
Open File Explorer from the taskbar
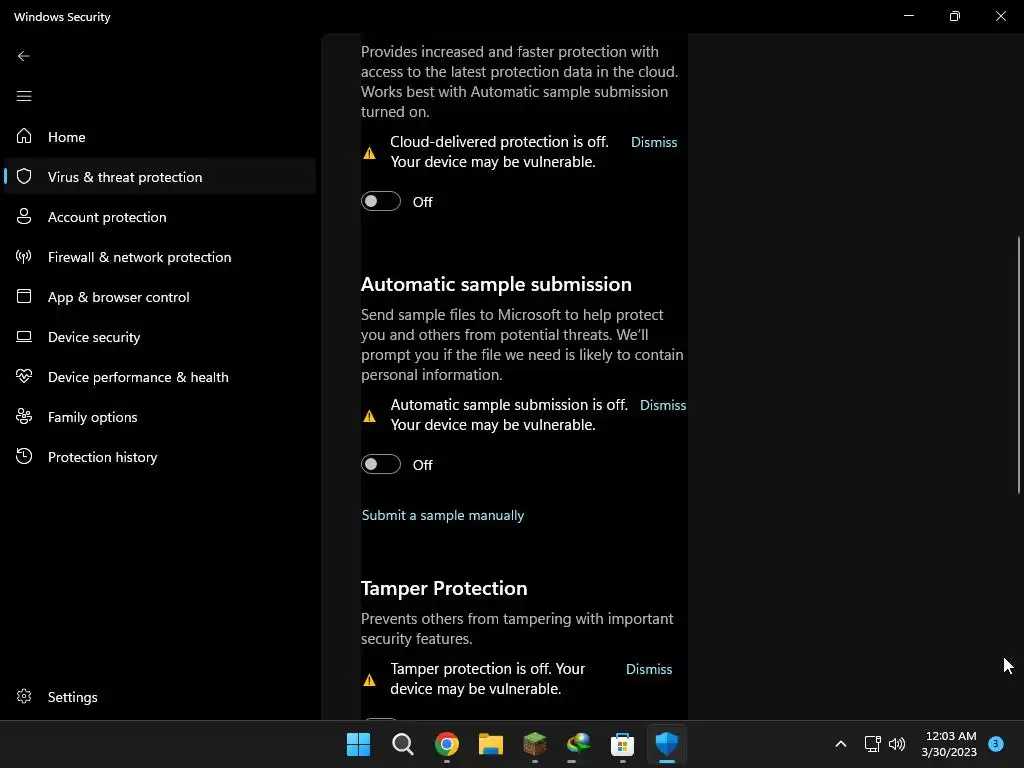pos(490,744)
